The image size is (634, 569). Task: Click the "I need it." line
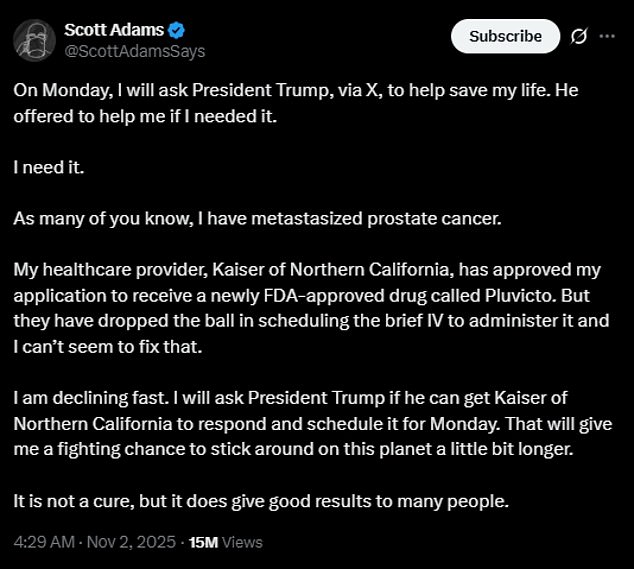48,166
